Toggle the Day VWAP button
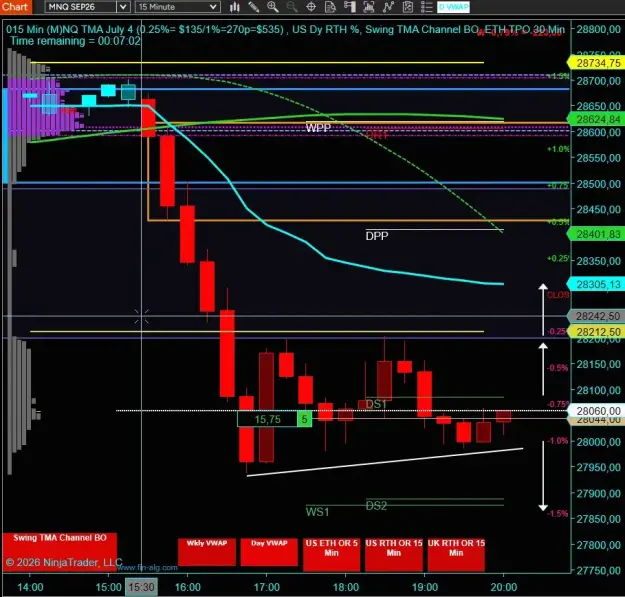Screen dimensions: 625x597 click(x=269, y=552)
